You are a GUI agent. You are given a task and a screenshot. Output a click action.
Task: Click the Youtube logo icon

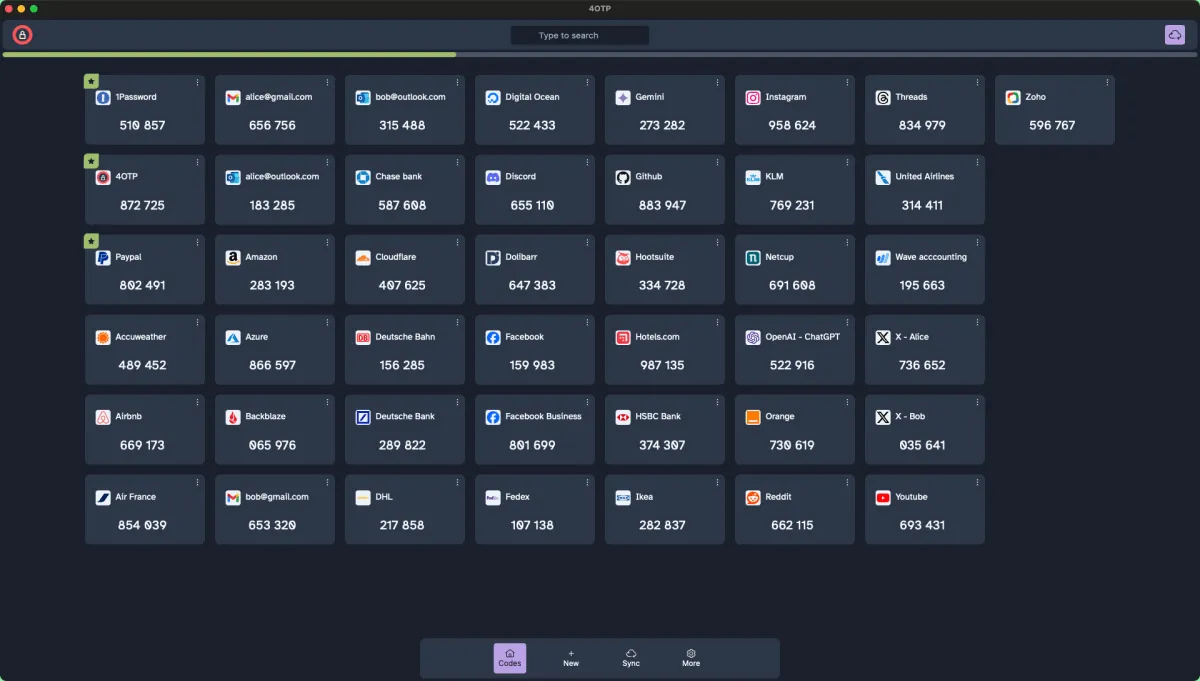point(883,497)
